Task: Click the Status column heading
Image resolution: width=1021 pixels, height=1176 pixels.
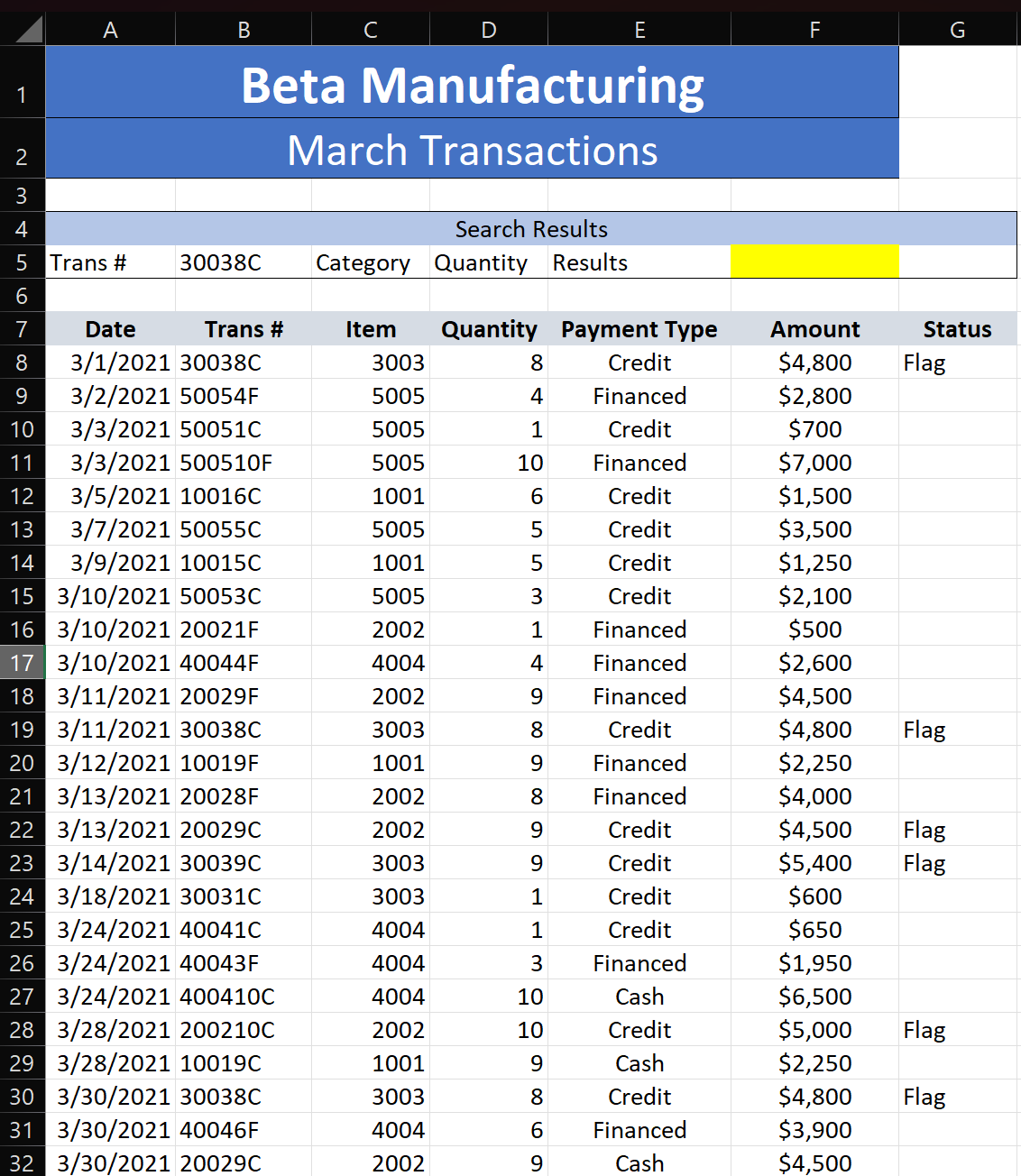Action: (958, 329)
